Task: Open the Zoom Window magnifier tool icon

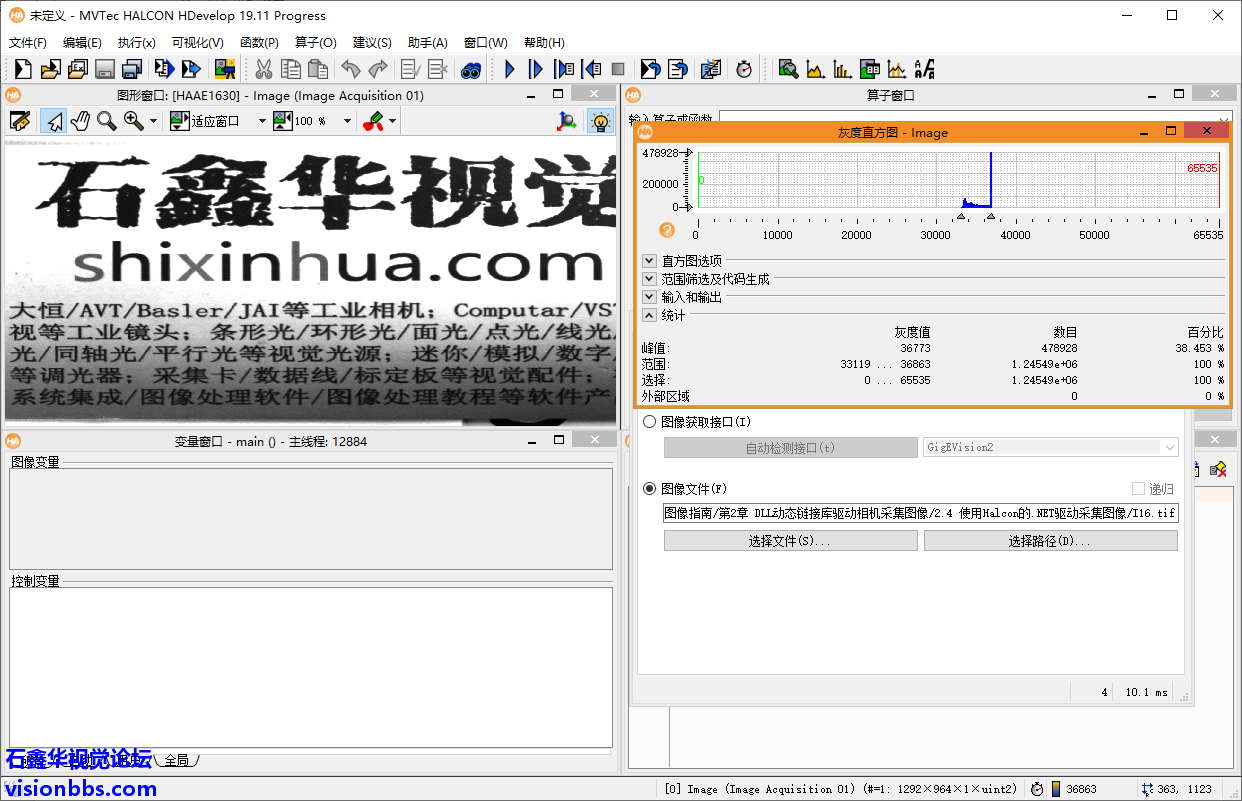Action: point(789,69)
